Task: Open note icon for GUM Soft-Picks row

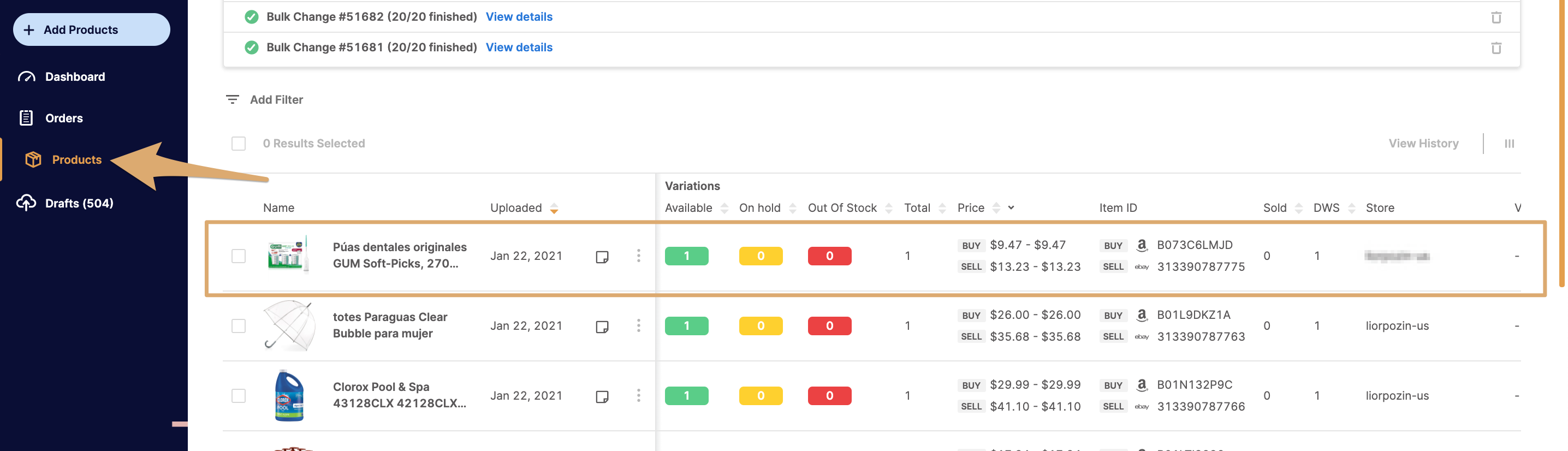Action: 602,257
